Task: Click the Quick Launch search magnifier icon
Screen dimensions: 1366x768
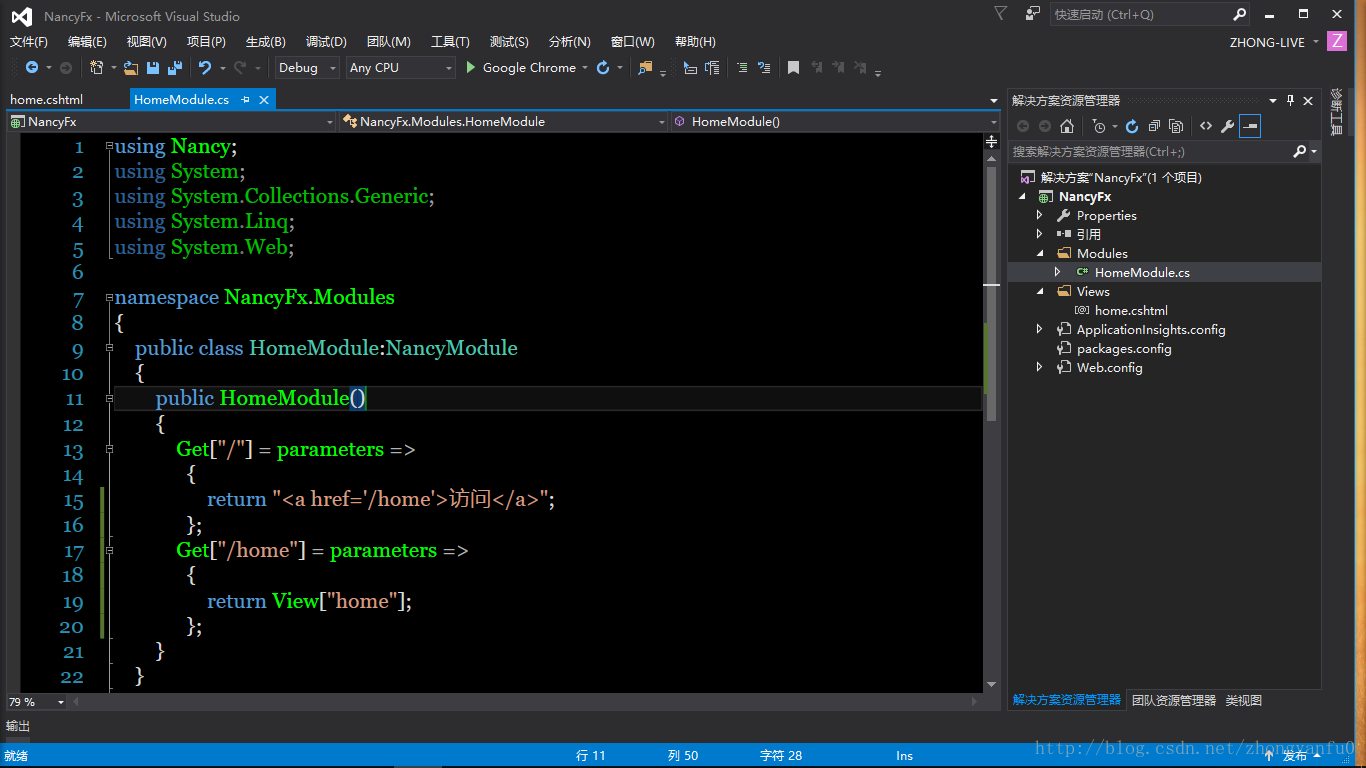Action: point(1240,14)
